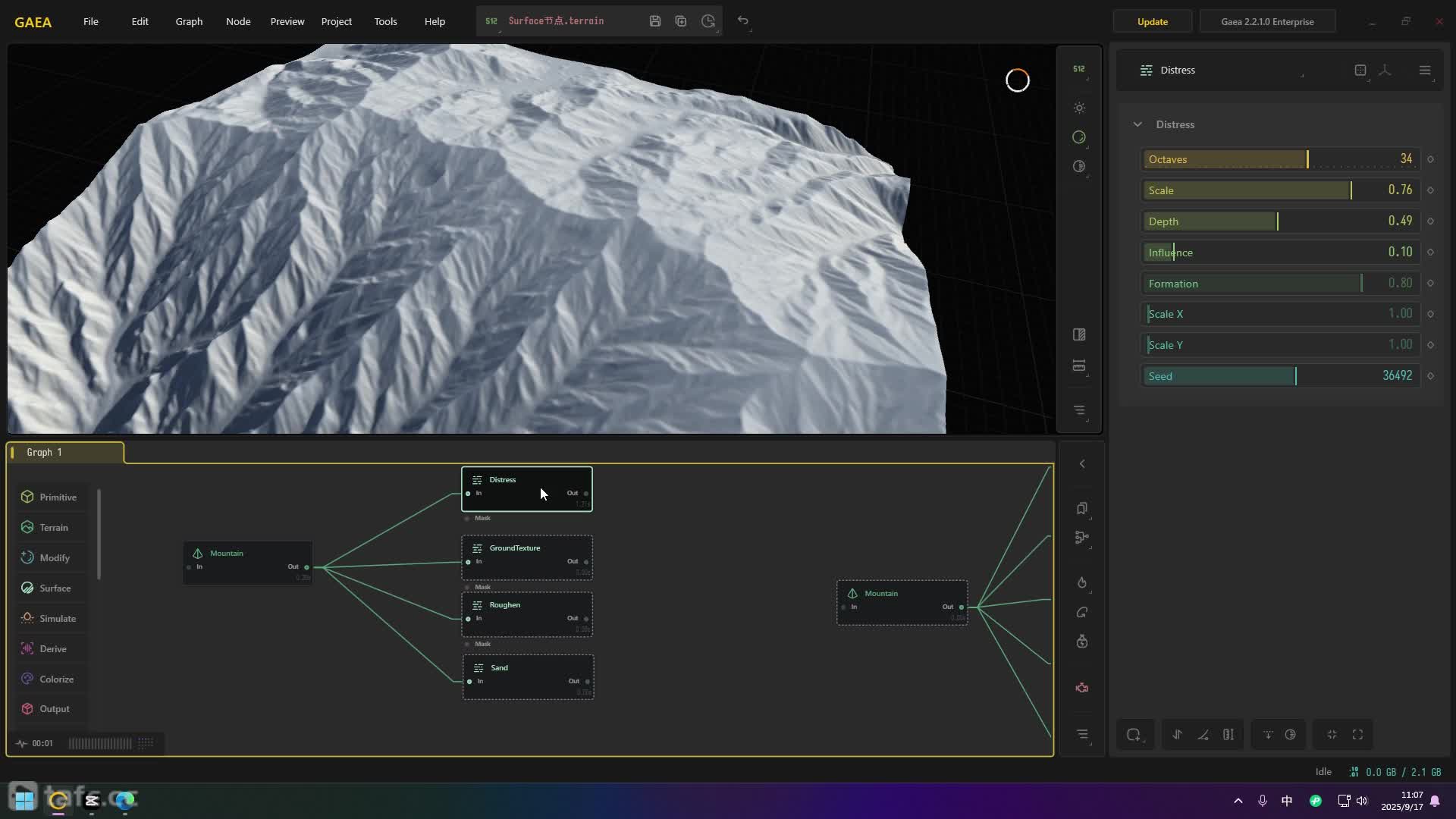1456x819 pixels.
Task: Click the red engine build icon
Action: coord(1082,688)
